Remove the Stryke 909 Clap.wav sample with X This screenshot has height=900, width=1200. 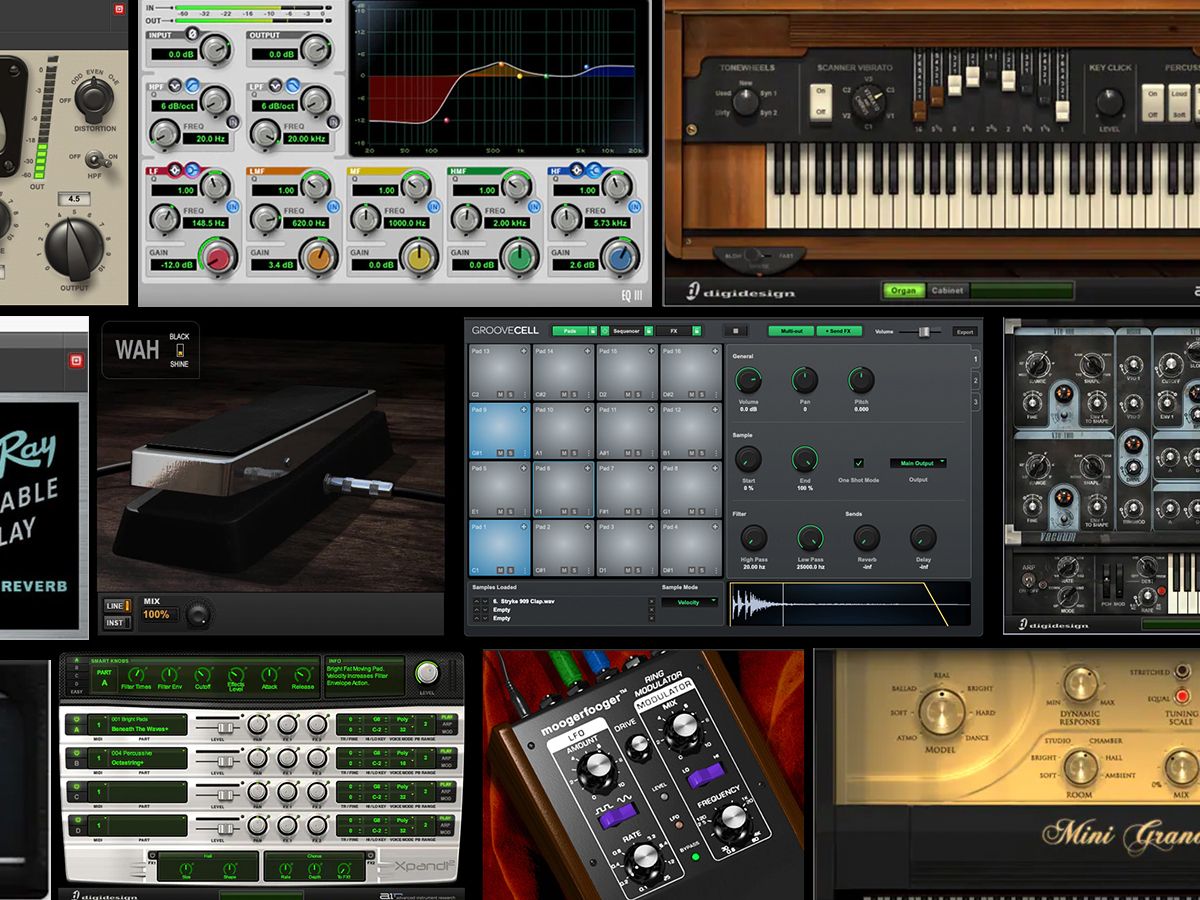pyautogui.click(x=652, y=601)
